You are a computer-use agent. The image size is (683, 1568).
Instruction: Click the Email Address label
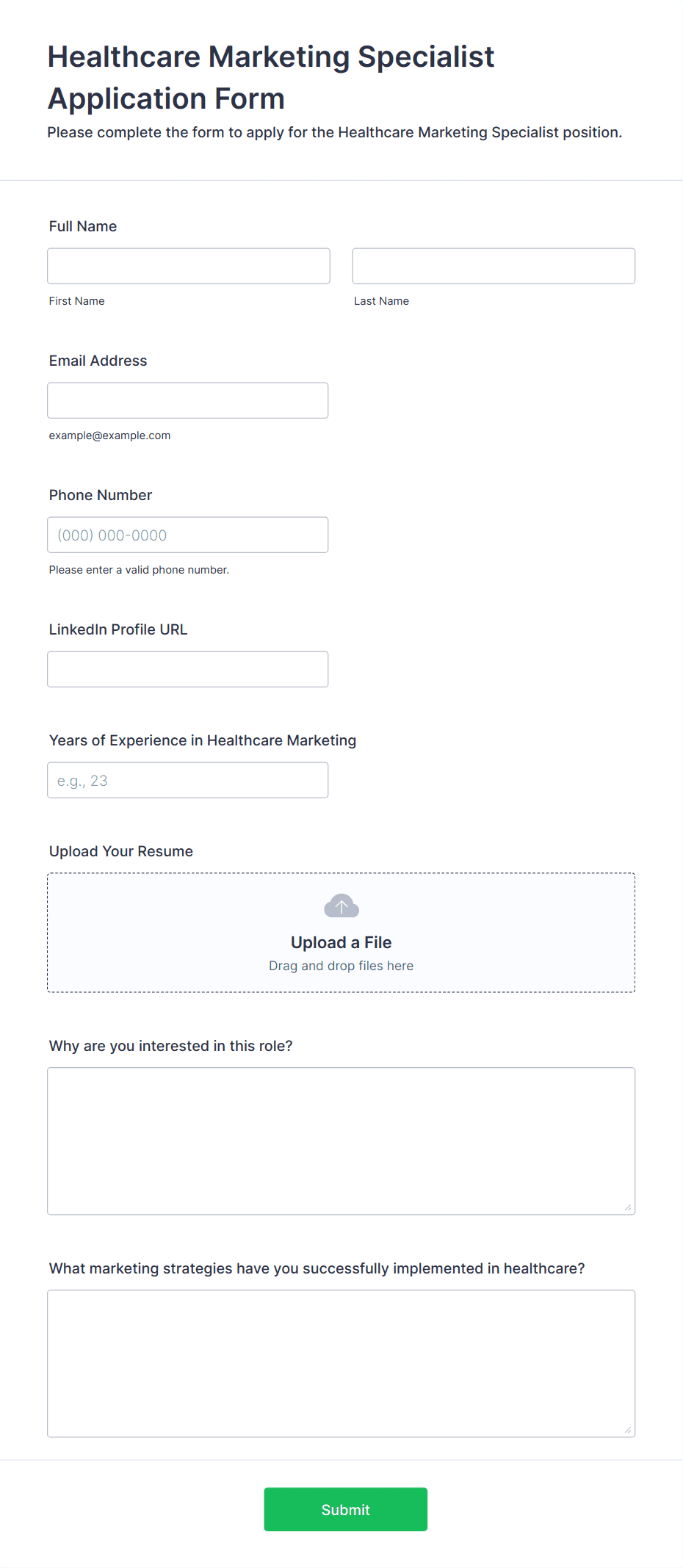point(98,361)
